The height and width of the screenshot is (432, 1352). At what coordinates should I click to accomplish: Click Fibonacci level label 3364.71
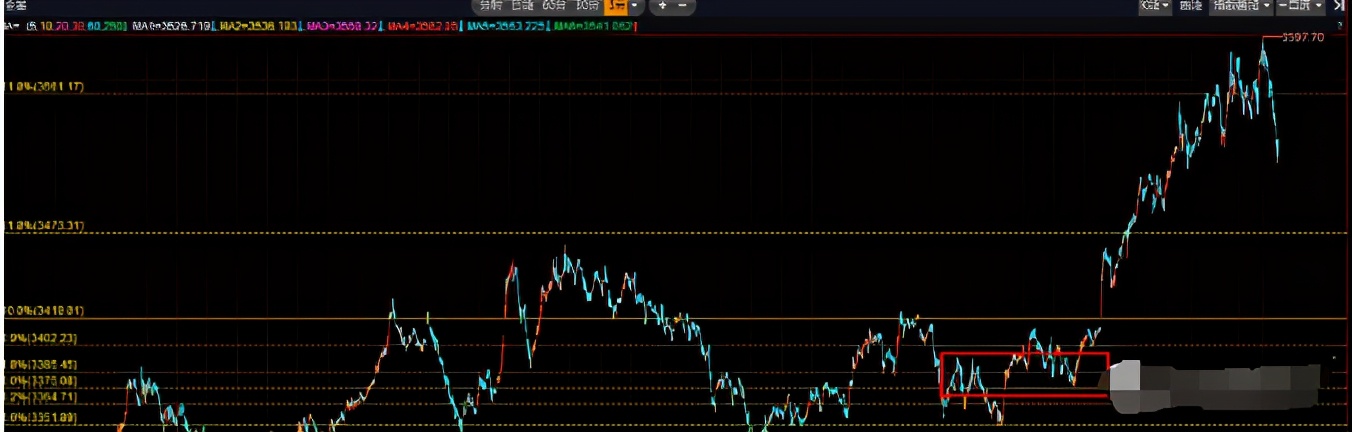click(42, 397)
